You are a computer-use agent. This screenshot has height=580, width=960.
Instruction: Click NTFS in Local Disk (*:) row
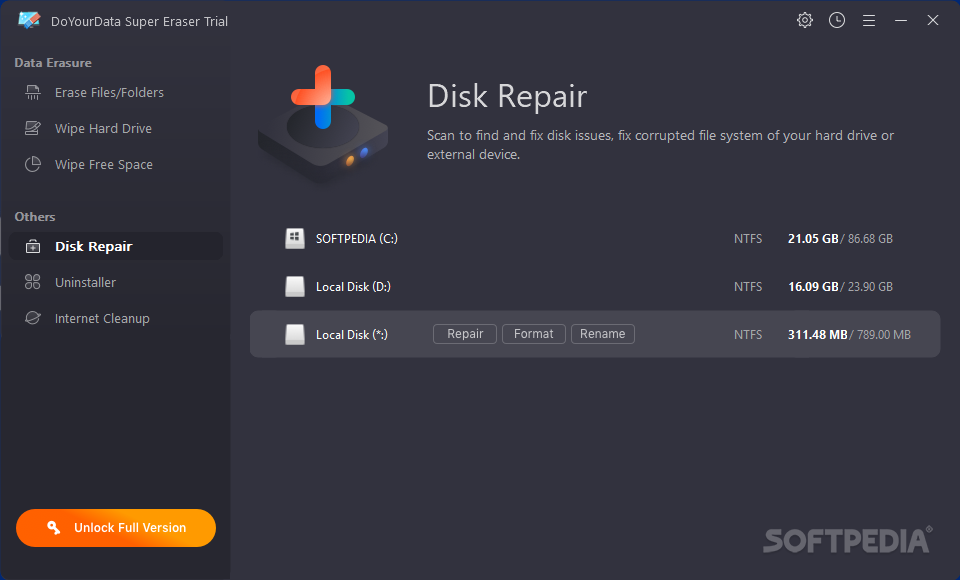click(x=748, y=334)
